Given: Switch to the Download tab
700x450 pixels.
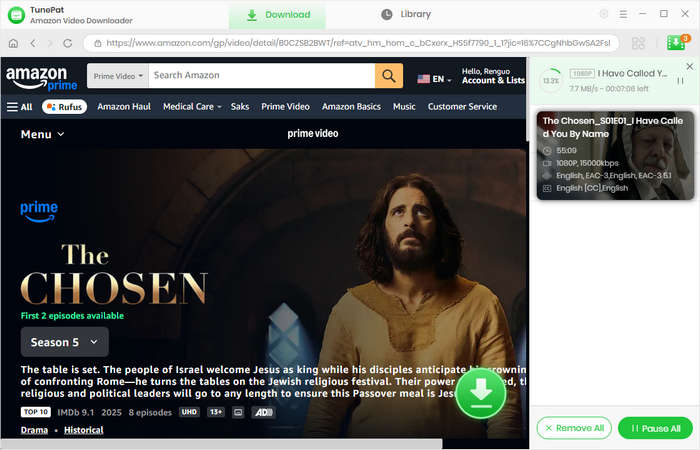Looking at the screenshot, I should point(278,15).
